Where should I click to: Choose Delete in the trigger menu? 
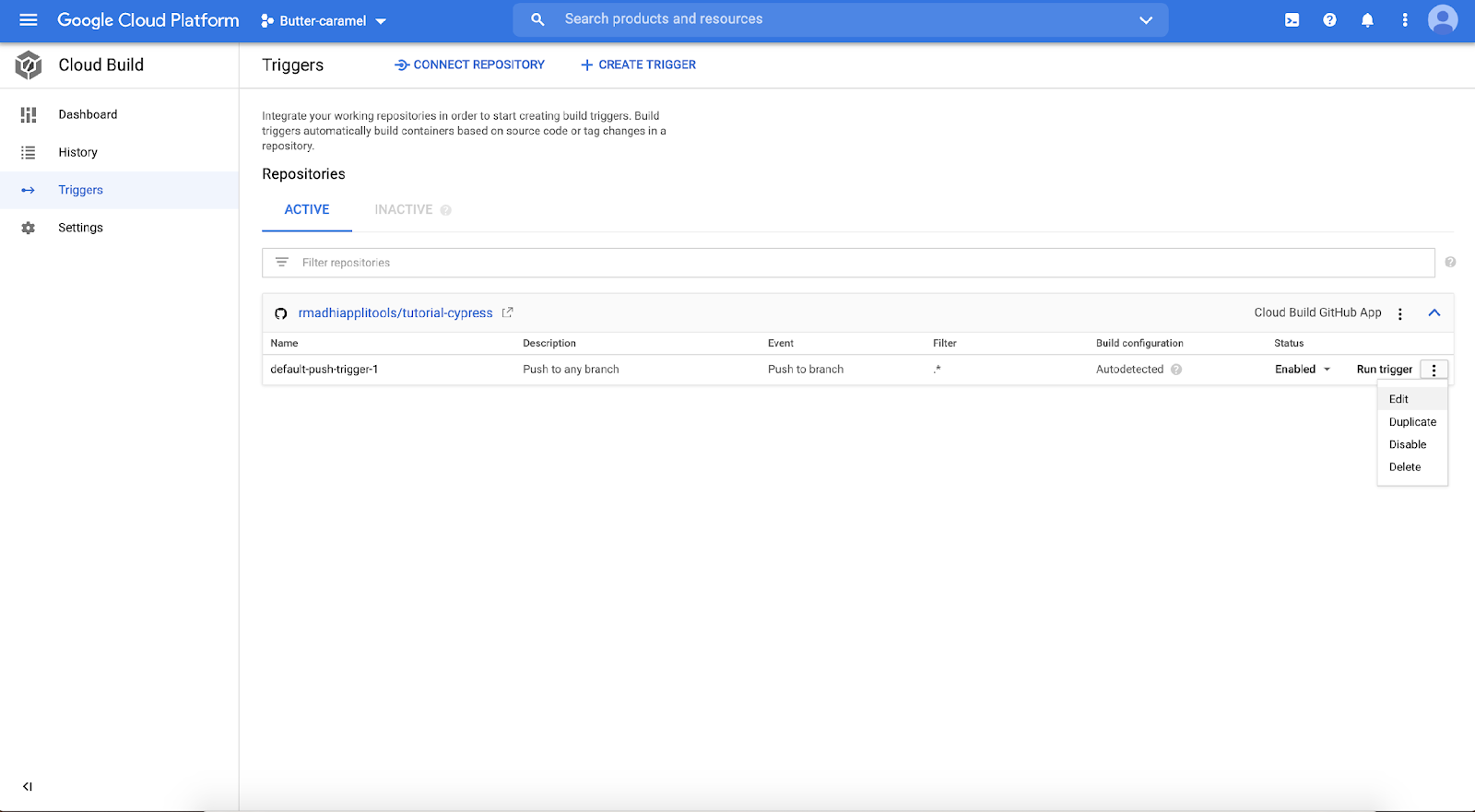tap(1405, 467)
